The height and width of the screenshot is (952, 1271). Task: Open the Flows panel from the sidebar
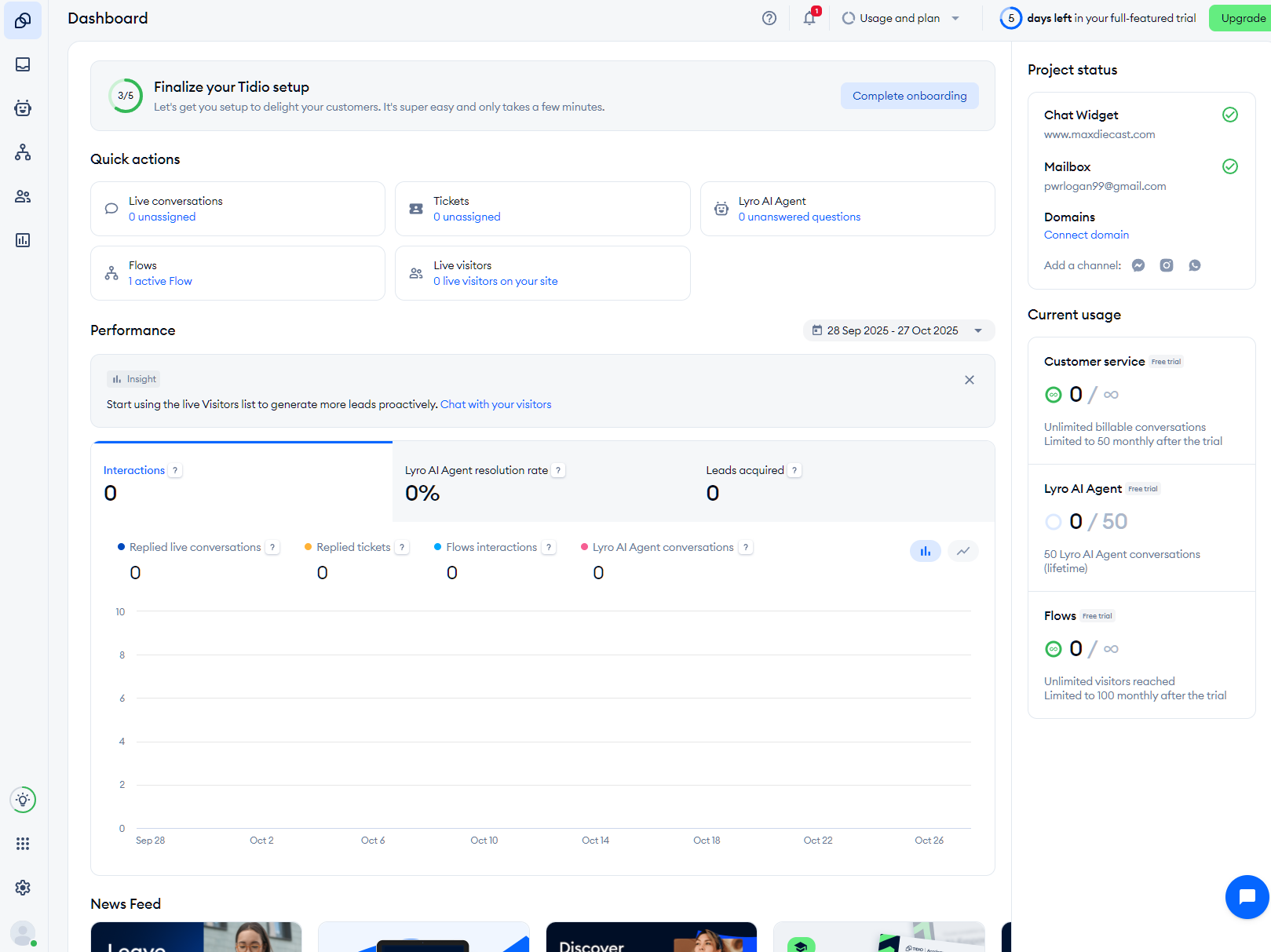[x=22, y=152]
